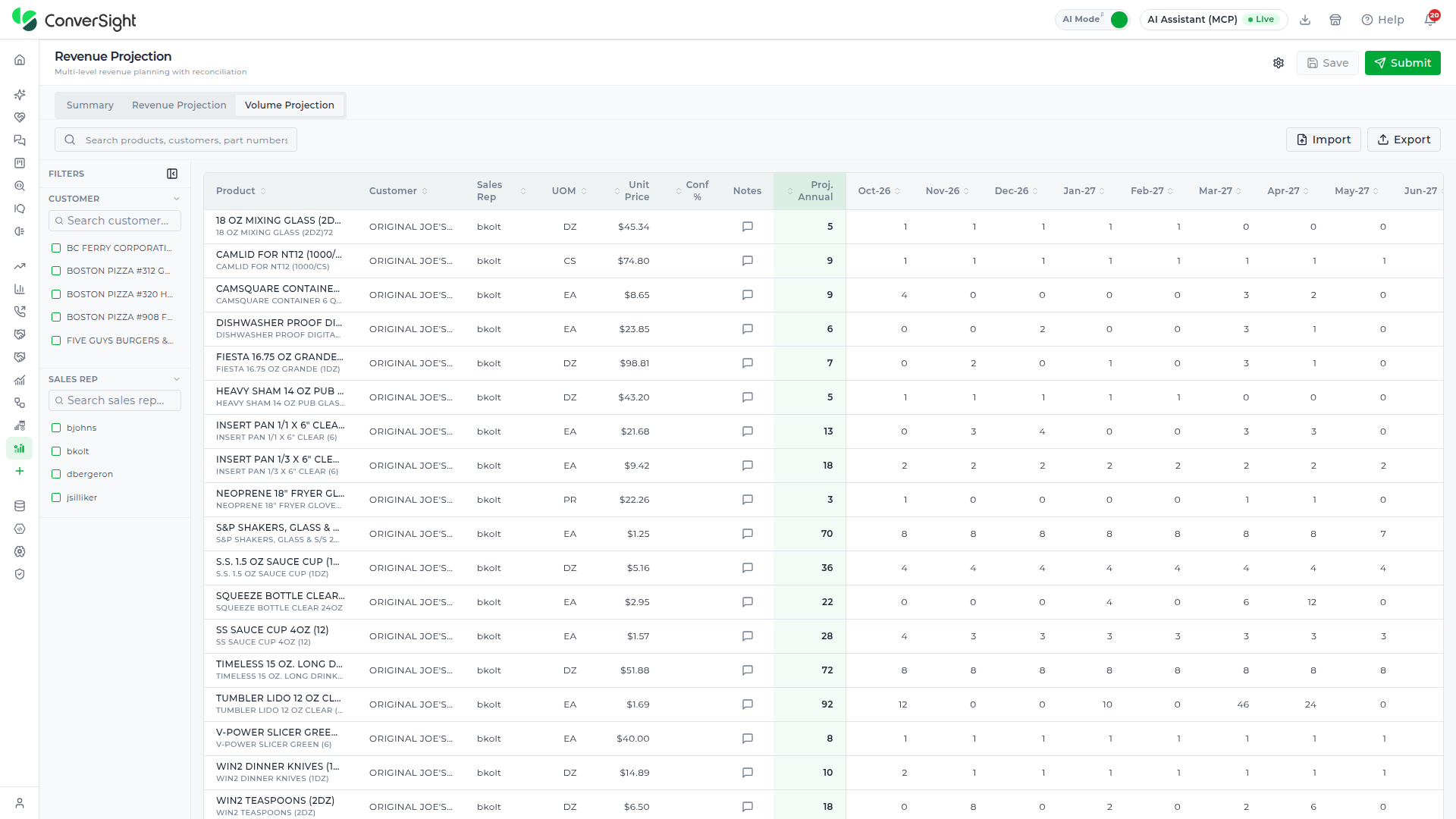Check the BC FERRY CORPORATI... customer filter
The height and width of the screenshot is (819, 1456).
pyautogui.click(x=56, y=248)
